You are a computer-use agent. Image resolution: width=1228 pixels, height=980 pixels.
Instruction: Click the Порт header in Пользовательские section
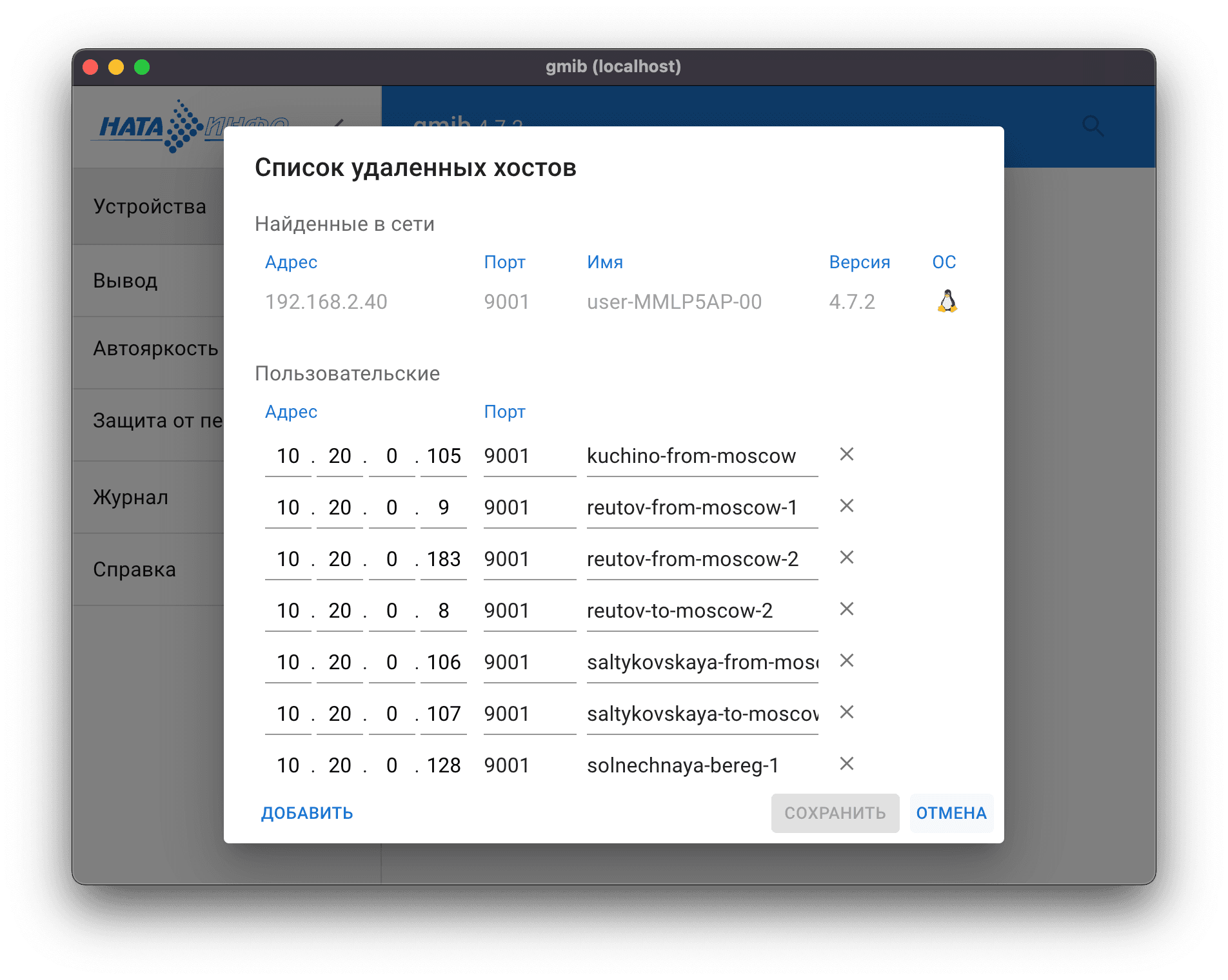(x=504, y=411)
